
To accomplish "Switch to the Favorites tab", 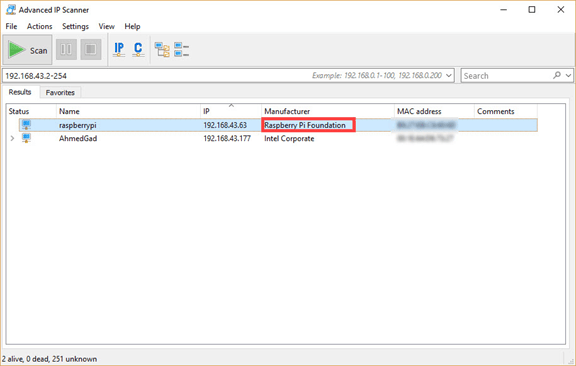I will (60, 93).
